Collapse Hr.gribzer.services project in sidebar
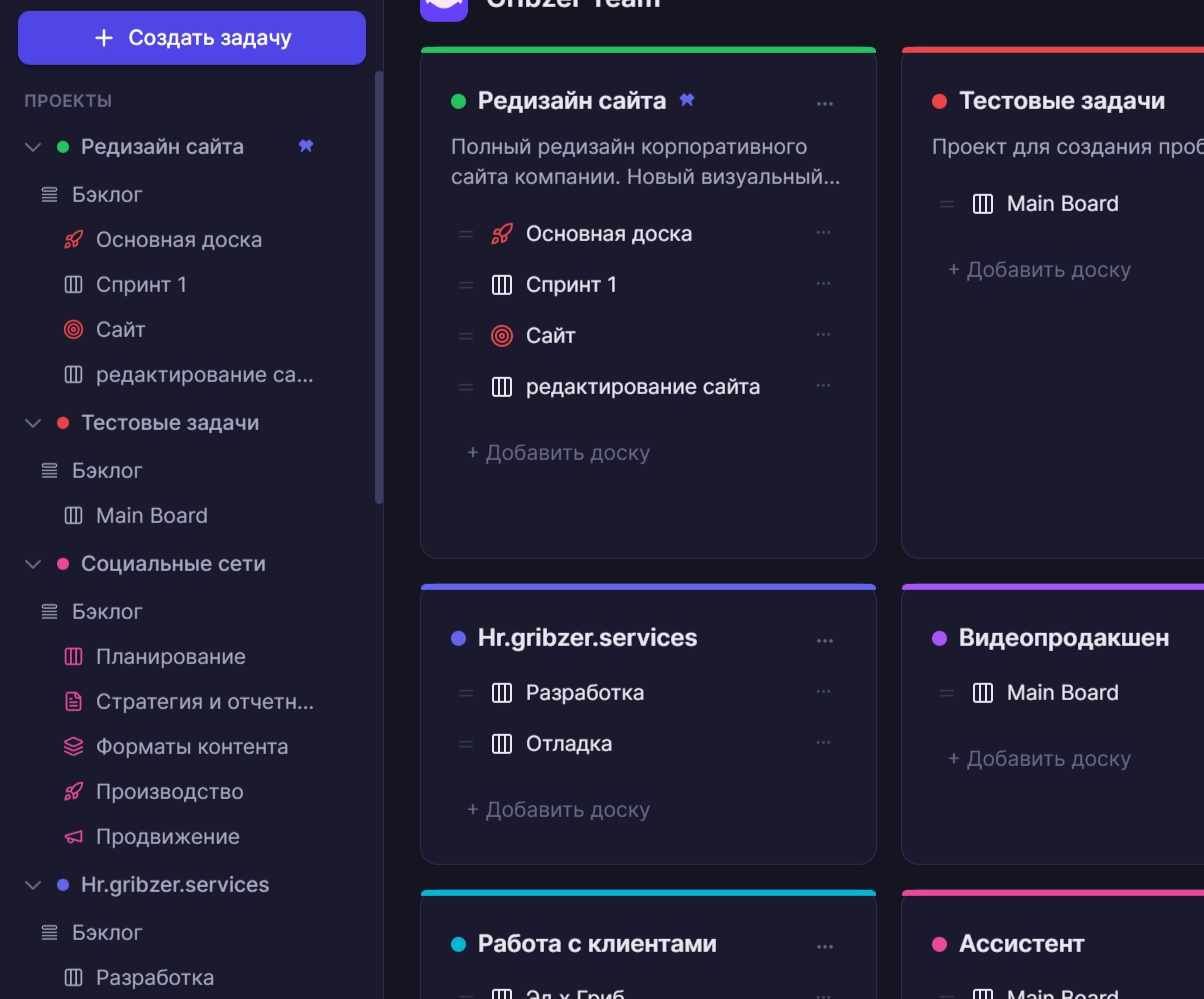The height and width of the screenshot is (999, 1204). pos(33,885)
